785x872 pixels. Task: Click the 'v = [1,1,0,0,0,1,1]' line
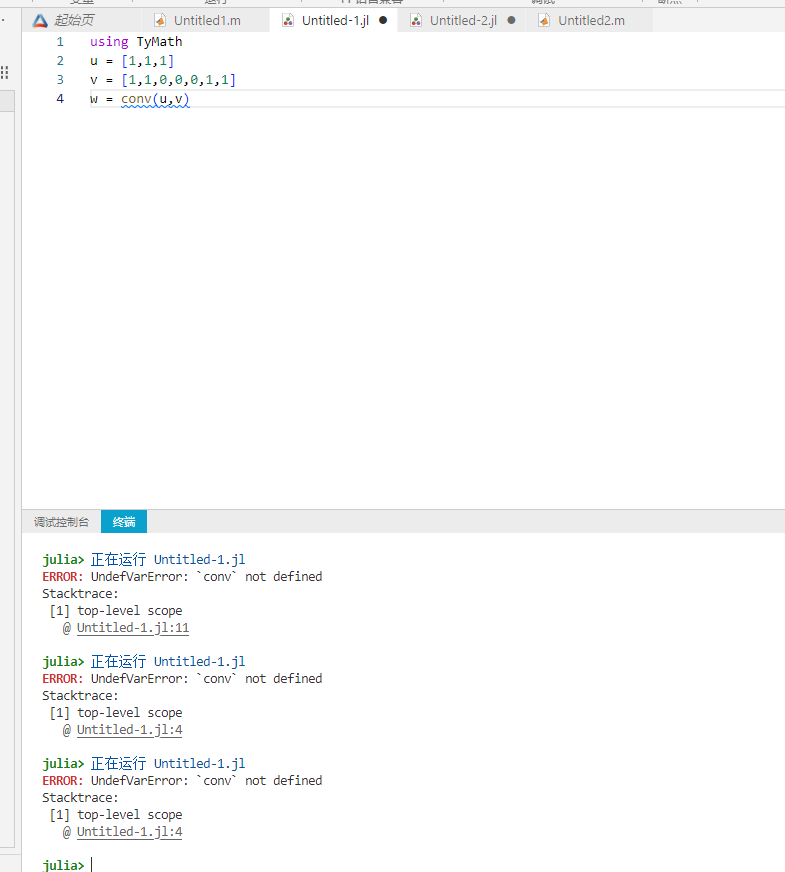point(163,80)
